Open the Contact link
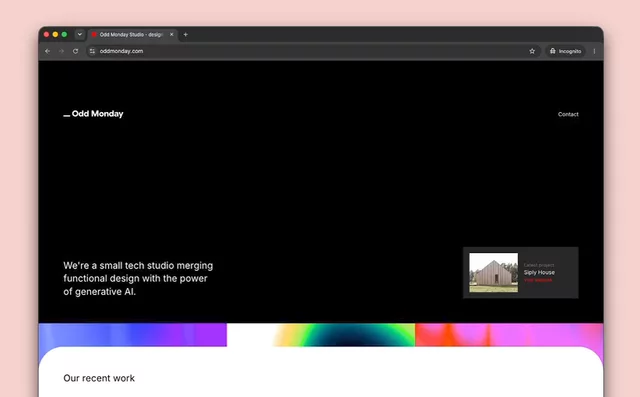 [568, 114]
